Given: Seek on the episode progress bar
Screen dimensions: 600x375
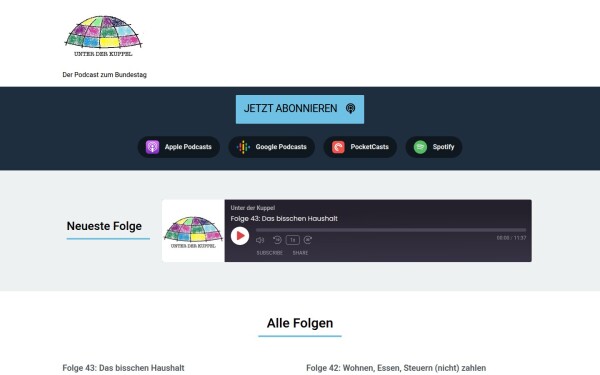Looking at the screenshot, I should point(391,230).
